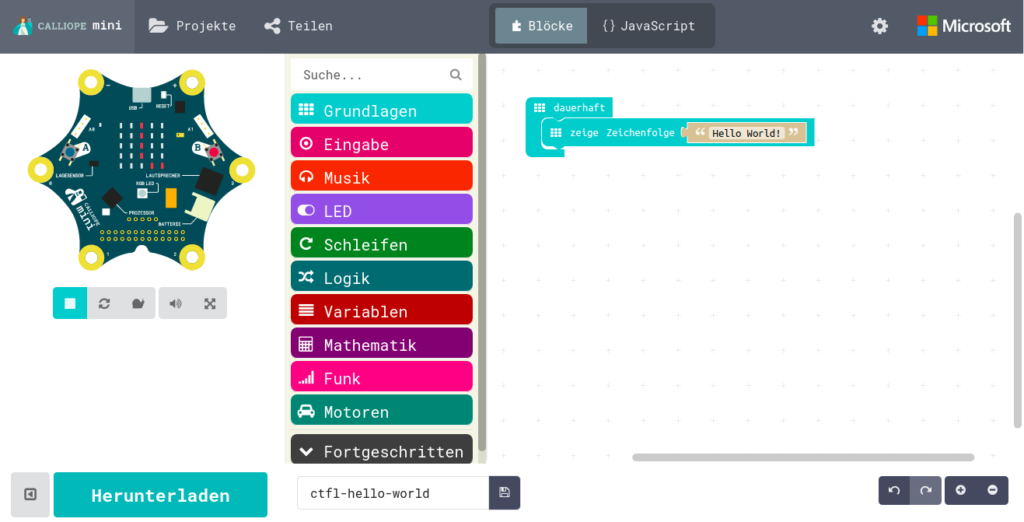Open the settings gear menu
1024x522 pixels.
[879, 26]
